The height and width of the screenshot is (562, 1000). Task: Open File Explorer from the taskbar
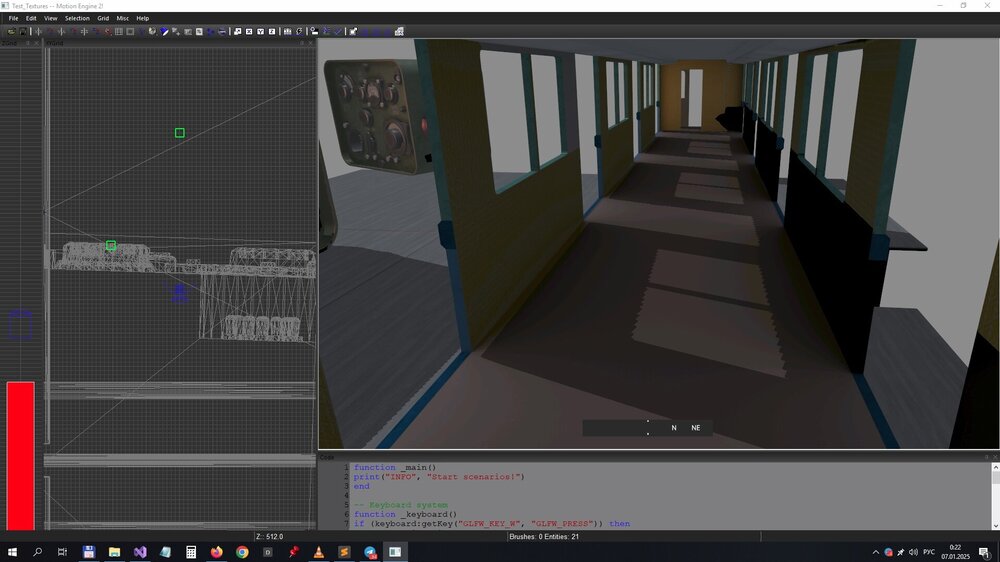pyautogui.click(x=114, y=552)
